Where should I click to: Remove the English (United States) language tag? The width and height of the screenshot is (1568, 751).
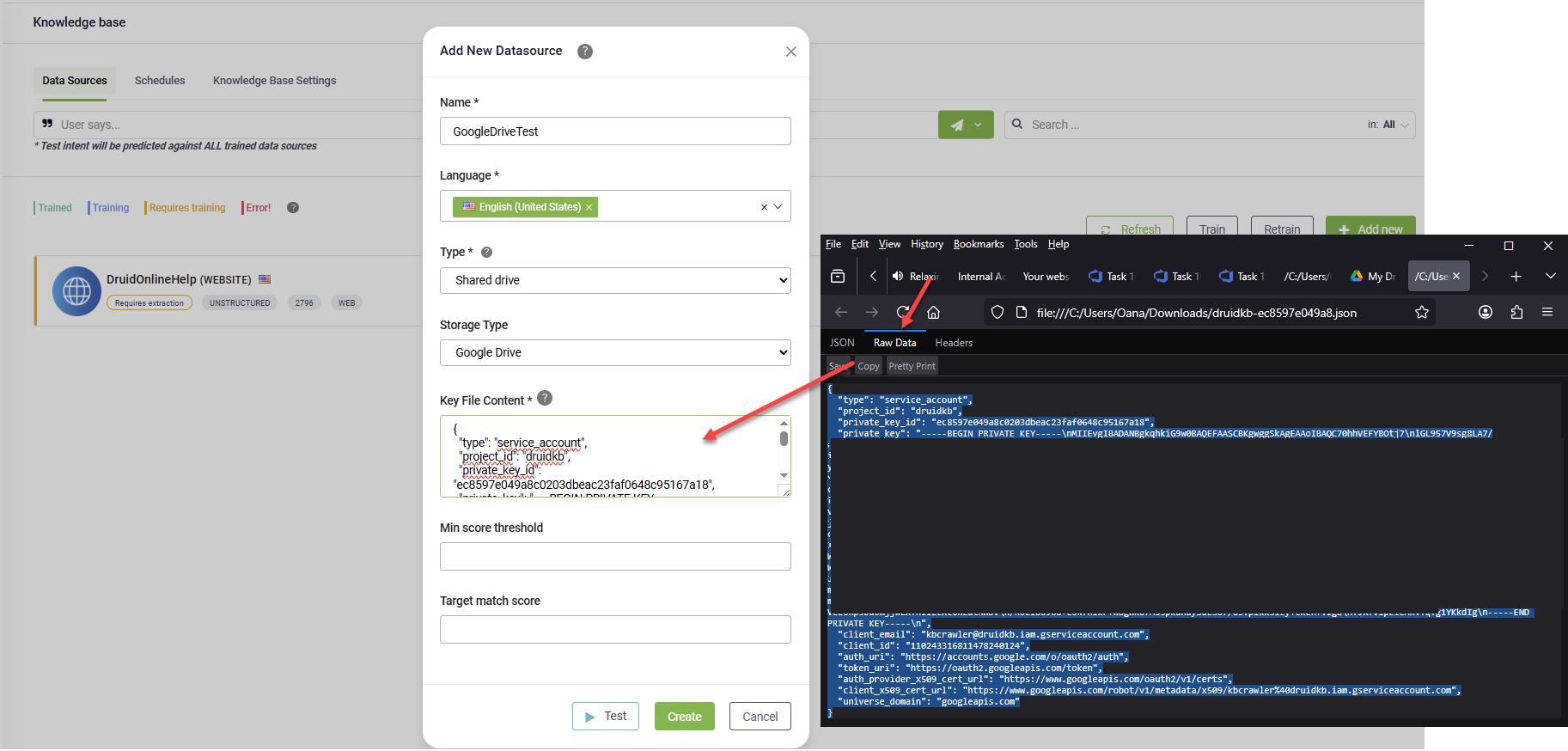pyautogui.click(x=589, y=208)
